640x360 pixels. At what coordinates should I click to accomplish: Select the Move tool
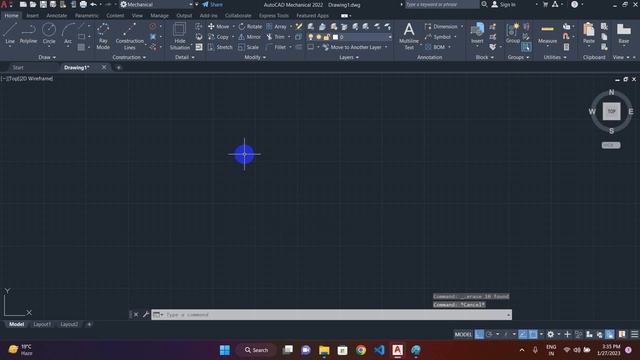(218, 27)
